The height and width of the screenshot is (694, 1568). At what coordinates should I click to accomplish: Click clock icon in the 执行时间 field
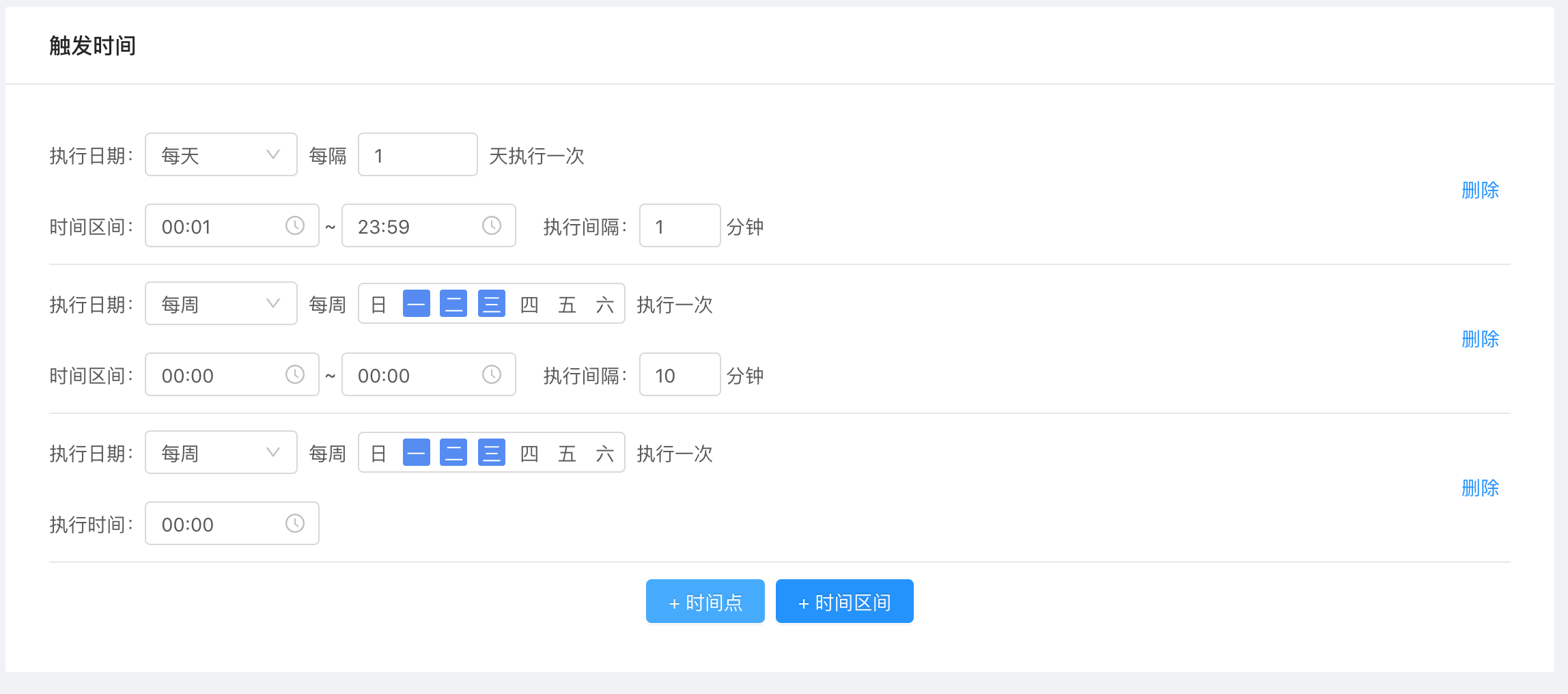point(294,523)
